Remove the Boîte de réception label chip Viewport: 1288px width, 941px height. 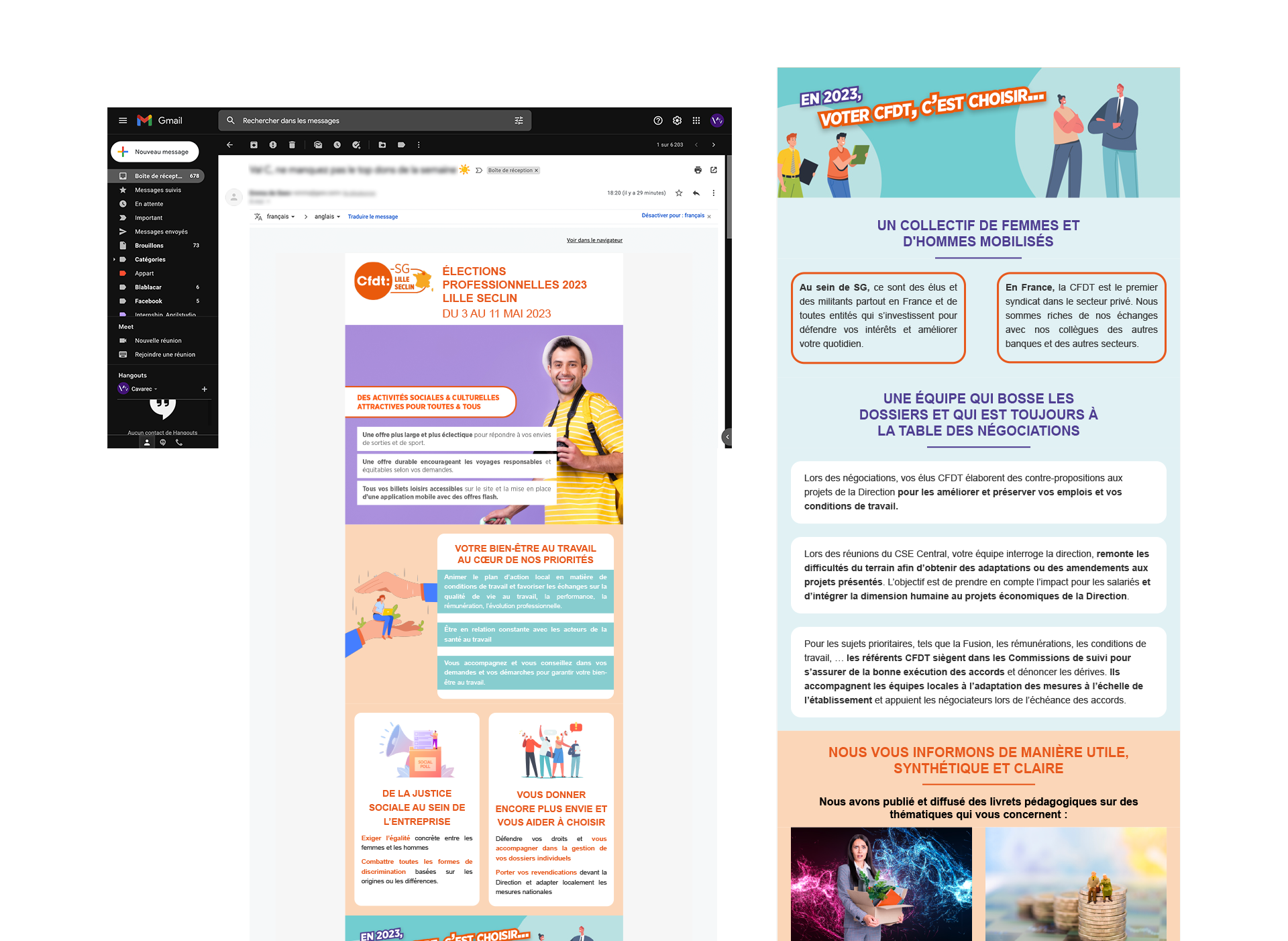coord(537,170)
